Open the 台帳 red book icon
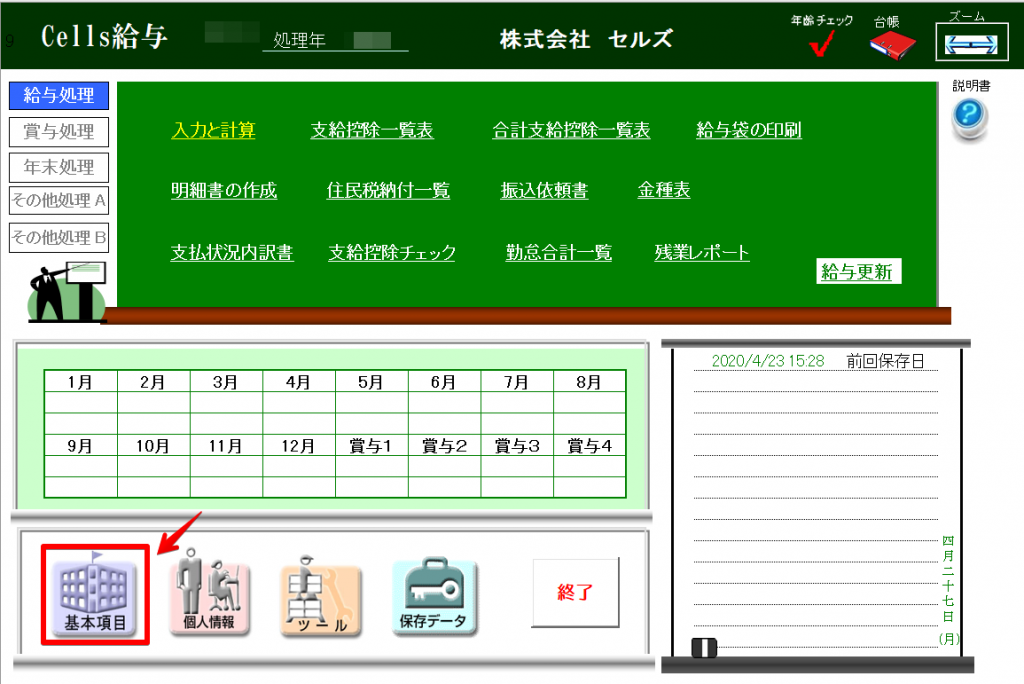This screenshot has height=684, width=1024. pos(892,44)
